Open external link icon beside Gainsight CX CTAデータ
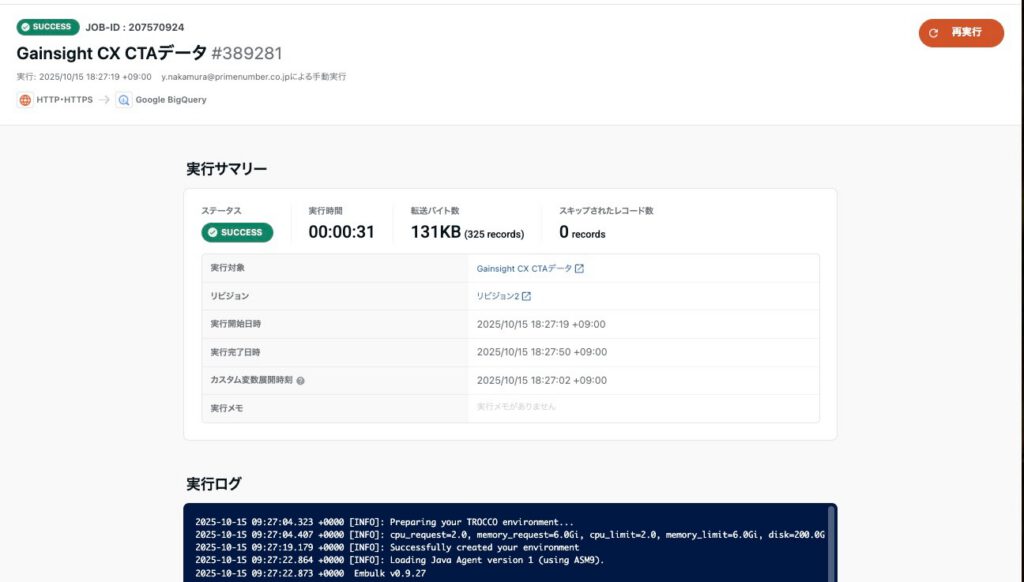 pyautogui.click(x=580, y=269)
